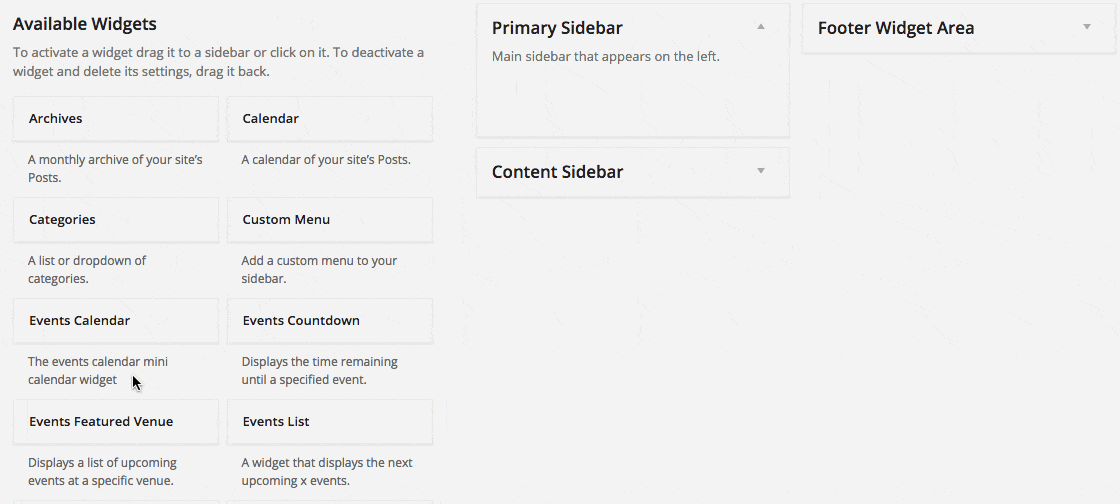Pick the Events Countdown widget
The height and width of the screenshot is (504, 1120).
click(329, 321)
